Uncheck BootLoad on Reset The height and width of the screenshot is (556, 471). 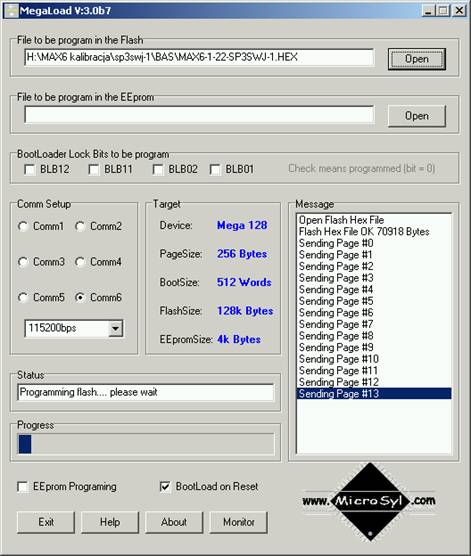[x=165, y=486]
